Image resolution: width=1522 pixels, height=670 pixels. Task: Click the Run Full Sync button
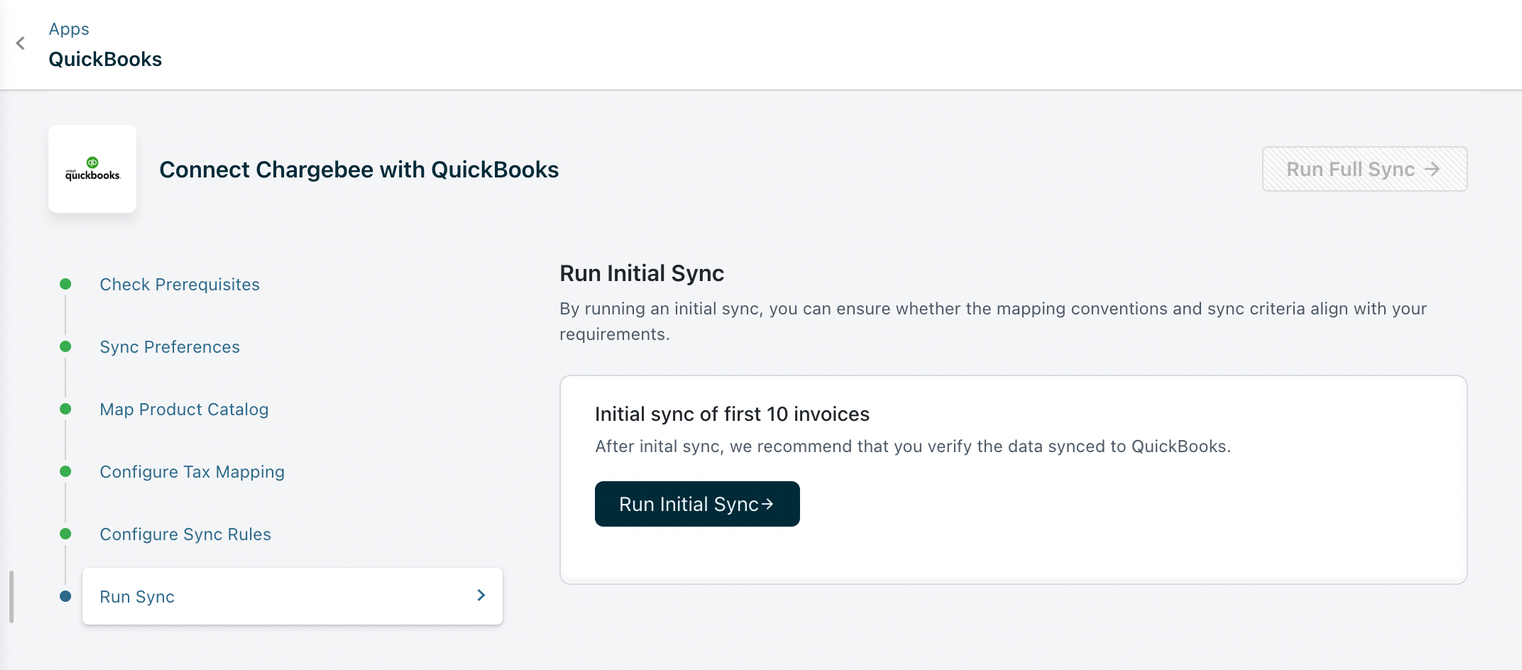pos(1364,169)
